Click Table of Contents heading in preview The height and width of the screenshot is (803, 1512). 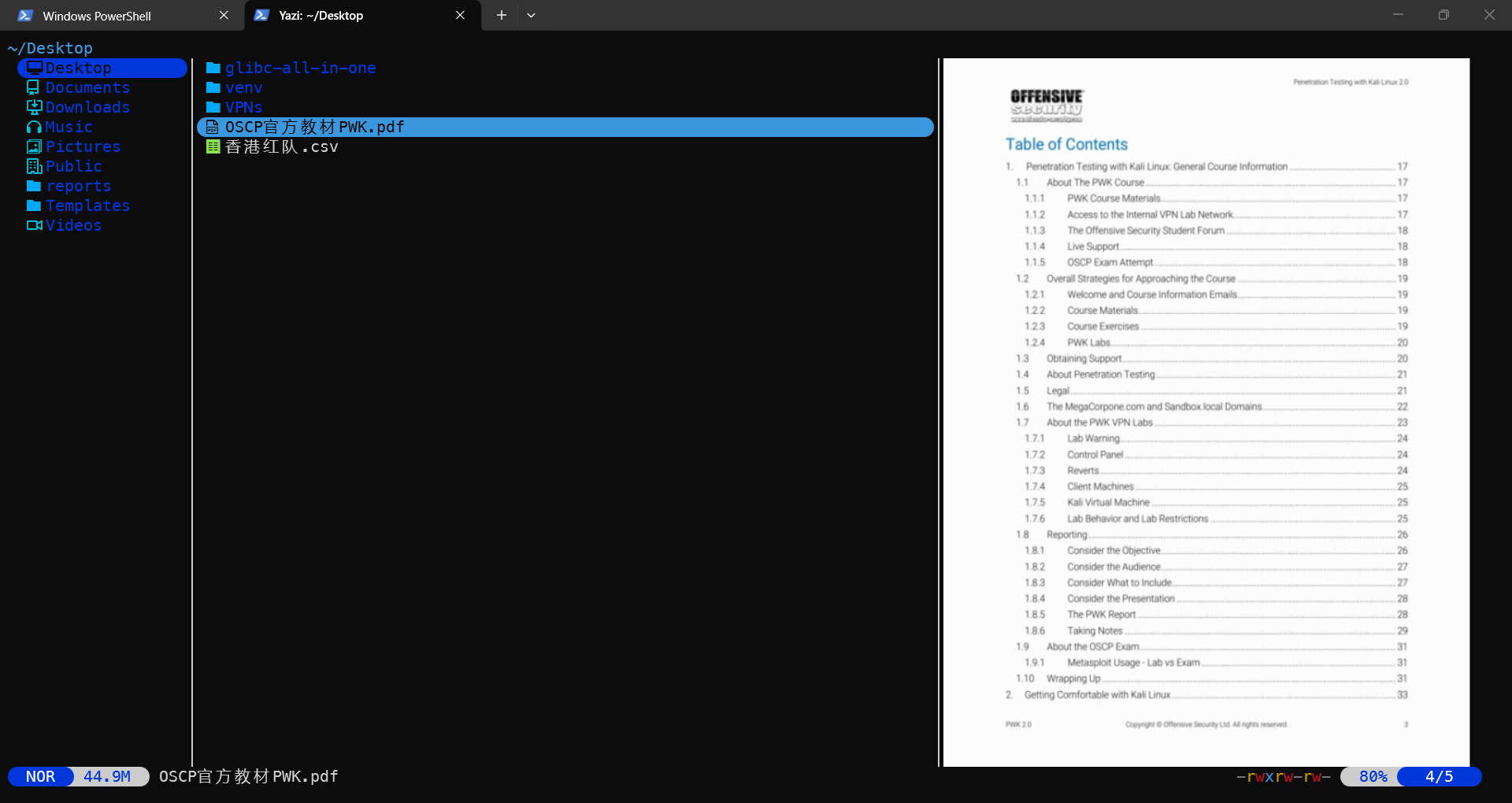click(1066, 144)
